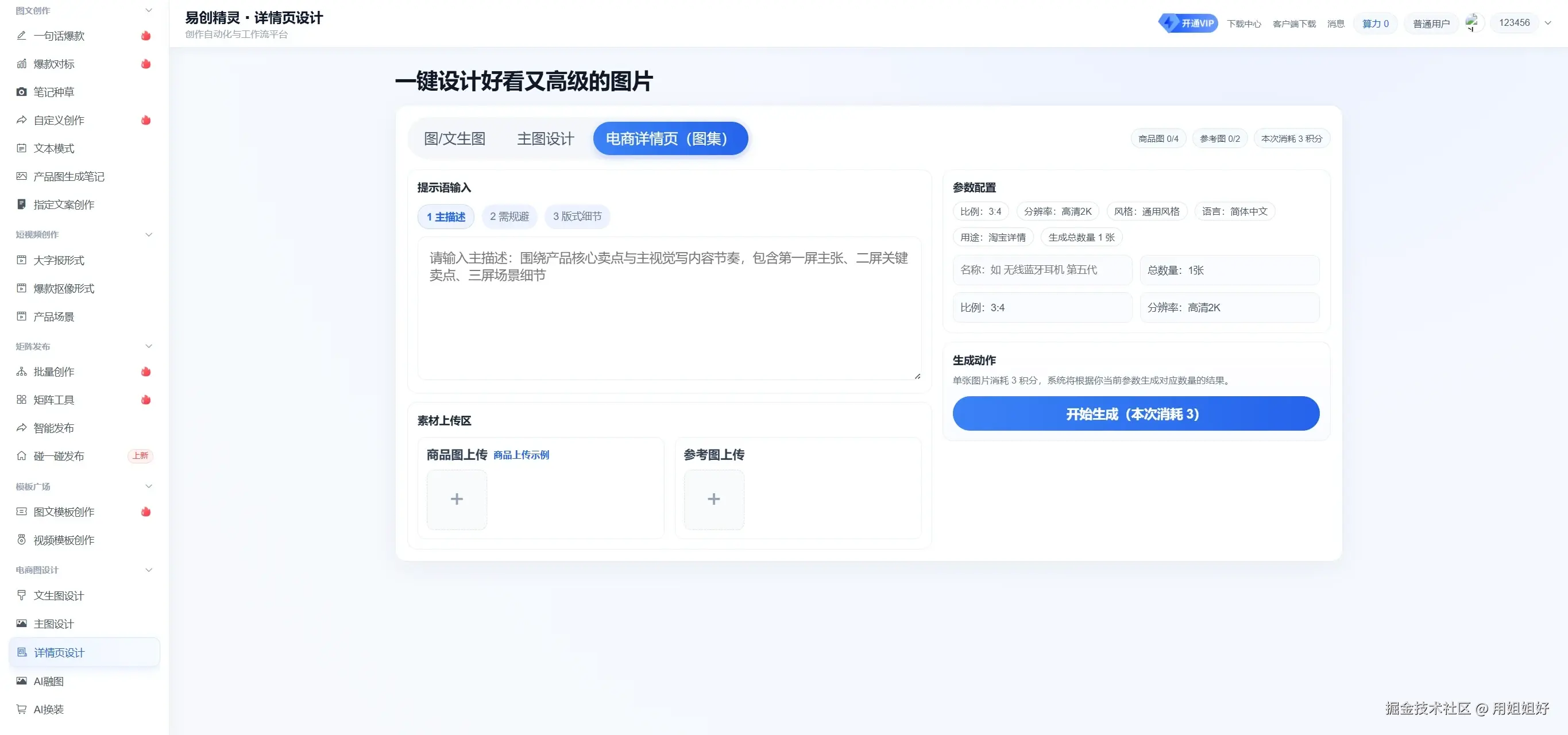Select the 语言 简体中文 chip

pos(1234,211)
